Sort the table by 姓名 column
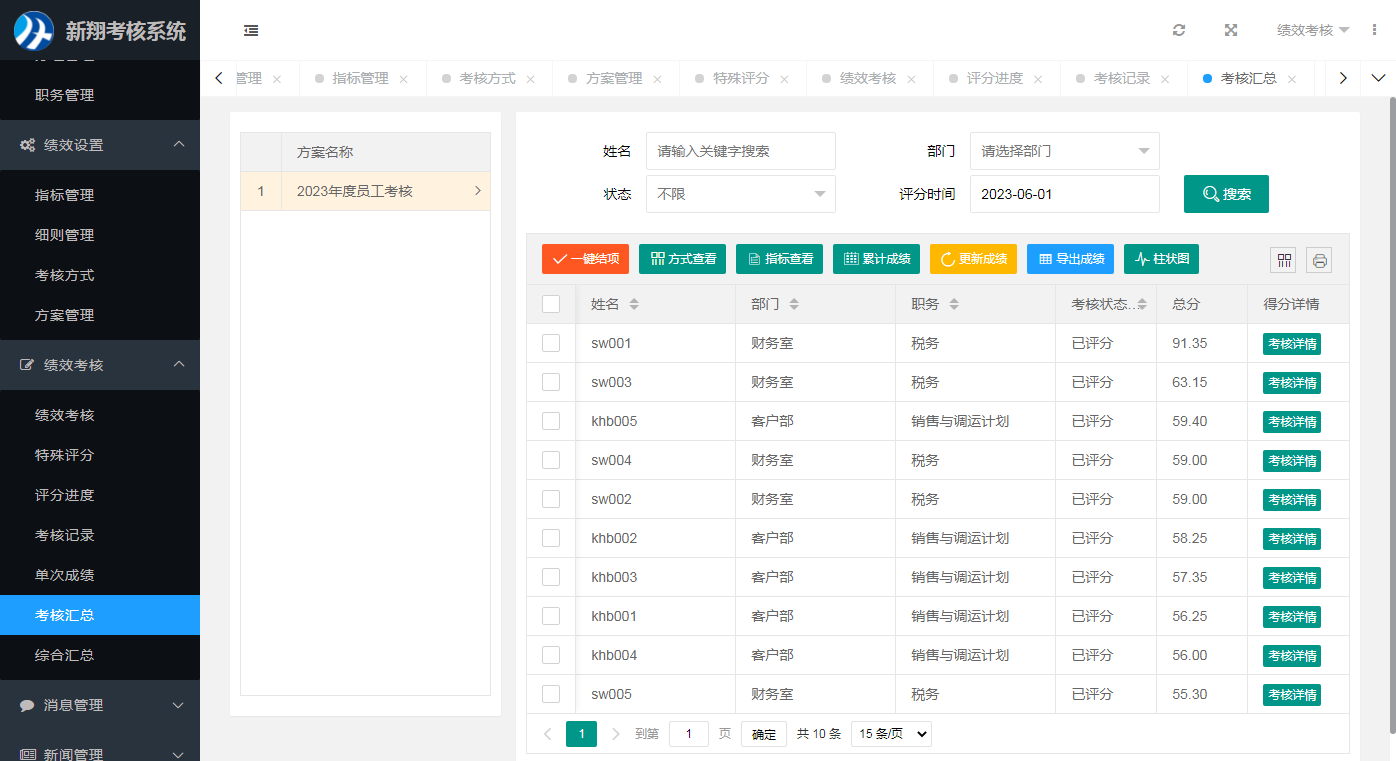The image size is (1396, 761). (633, 304)
